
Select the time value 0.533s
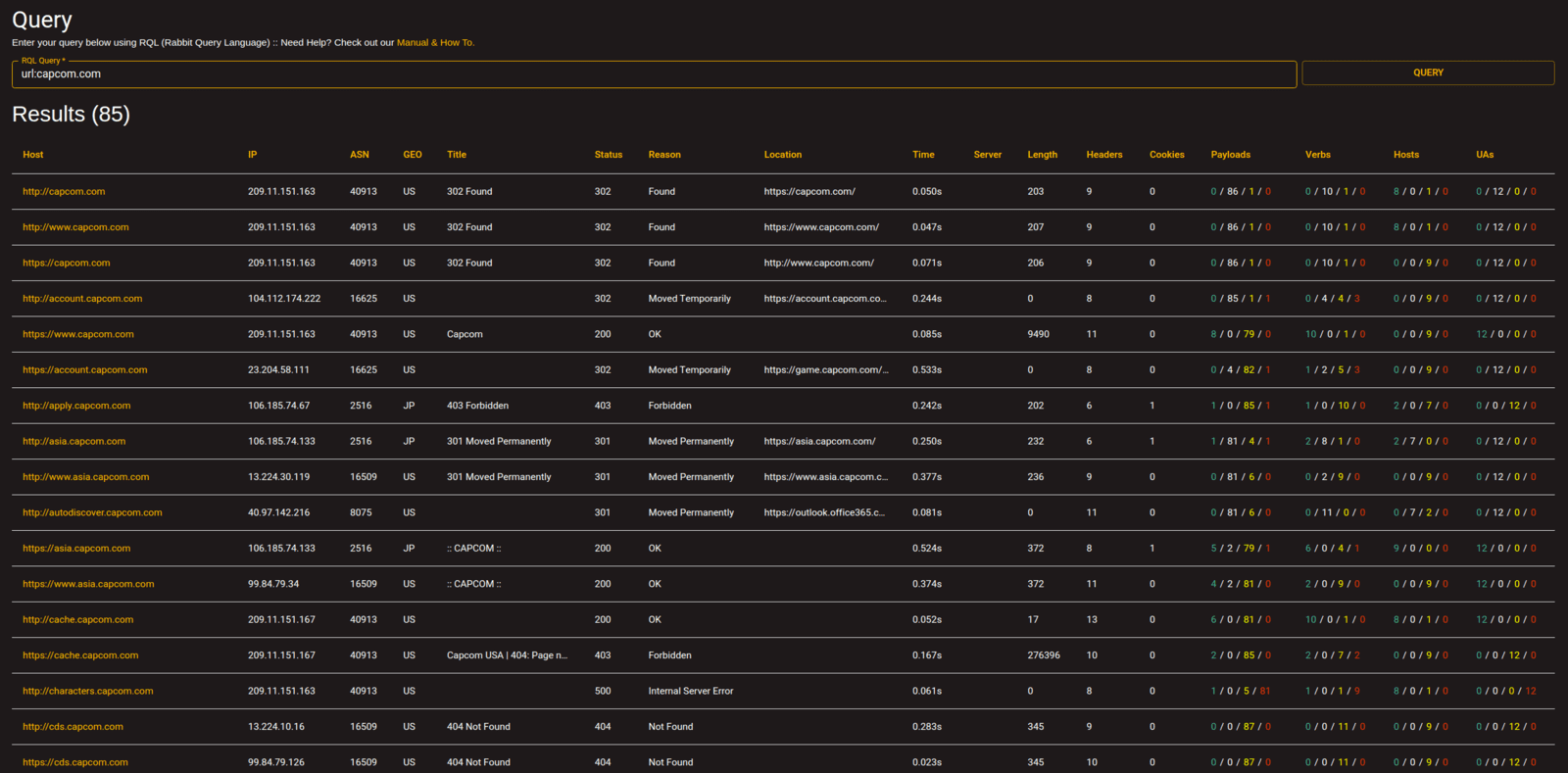[927, 370]
